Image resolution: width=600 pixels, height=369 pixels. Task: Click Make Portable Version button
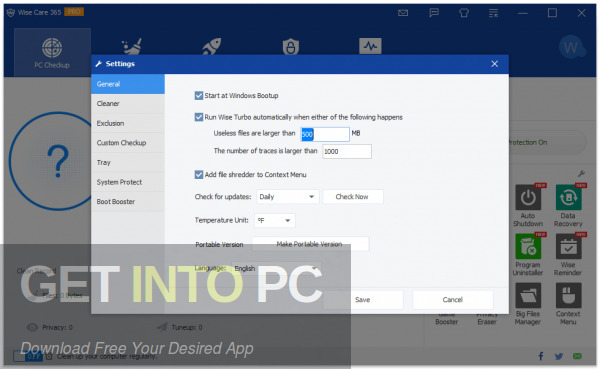(x=310, y=244)
